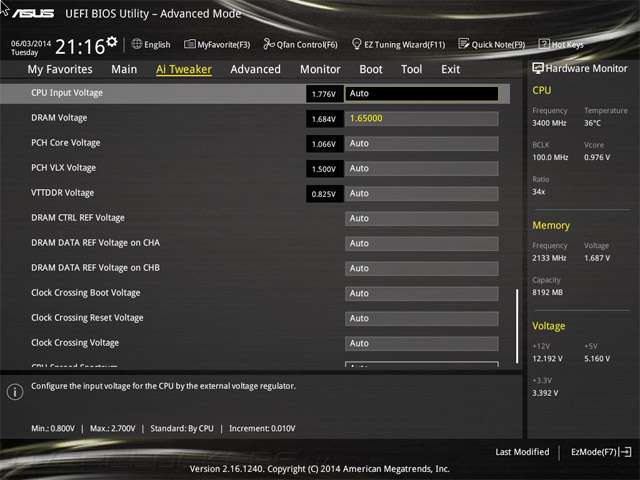Viewport: 640px width, 480px height.
Task: Click the 0.825V reading box
Action: tap(324, 194)
